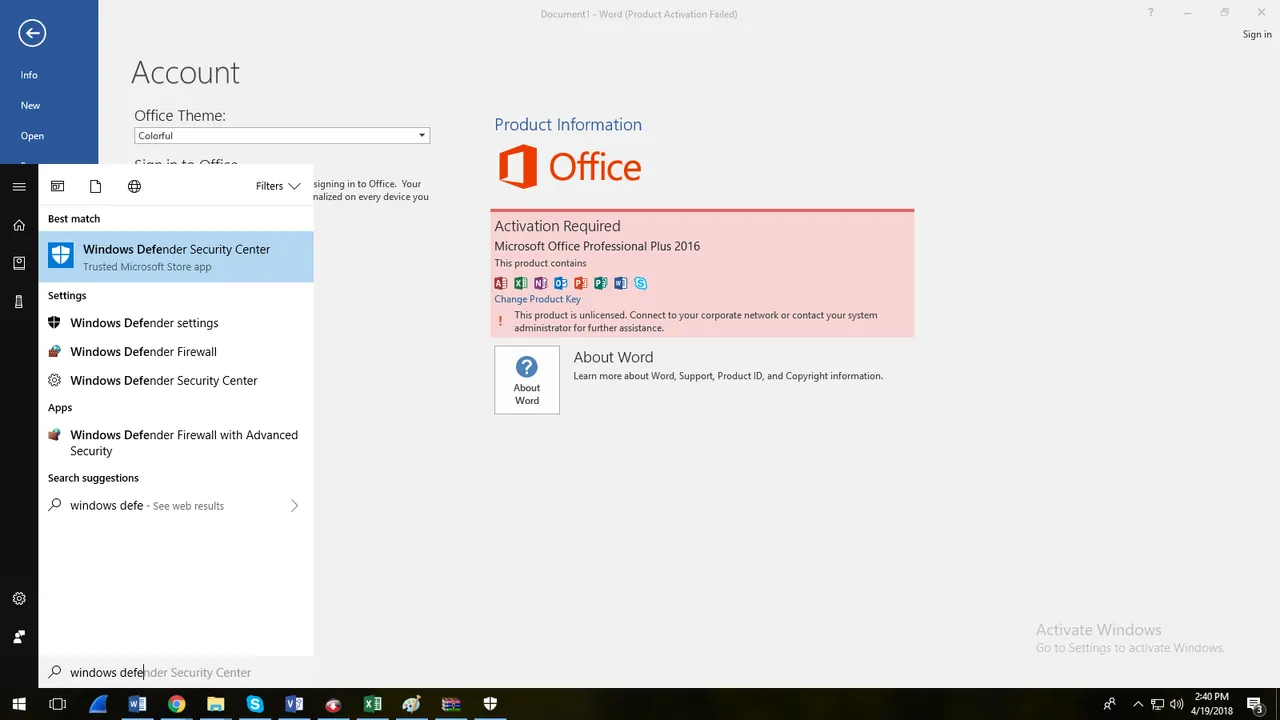Click the Outlook icon in product list
1280x720 pixels.
561,283
